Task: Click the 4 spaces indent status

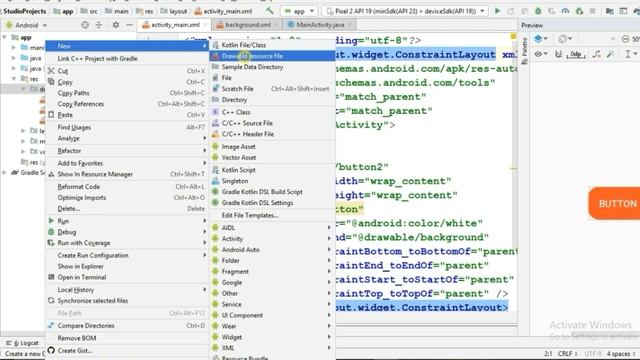Action: [620, 353]
